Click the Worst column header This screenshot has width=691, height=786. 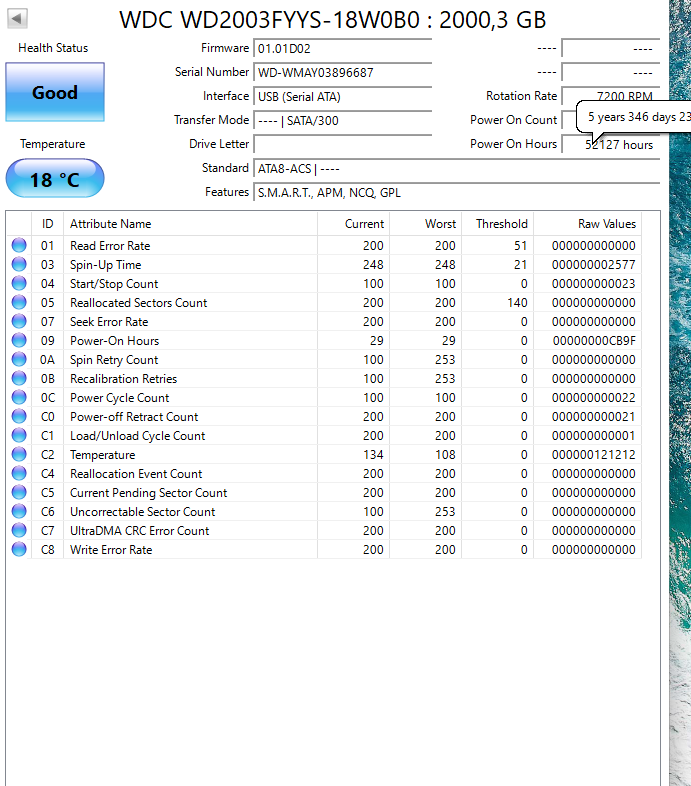(x=426, y=224)
